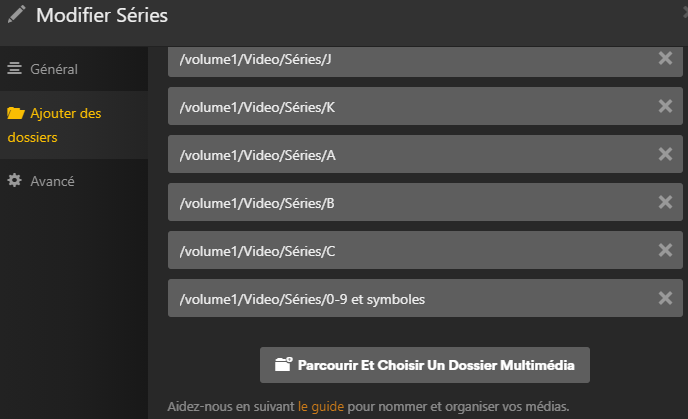This screenshot has width=688, height=419.
Task: Remove the Séries/B folder path
Action: (x=665, y=202)
